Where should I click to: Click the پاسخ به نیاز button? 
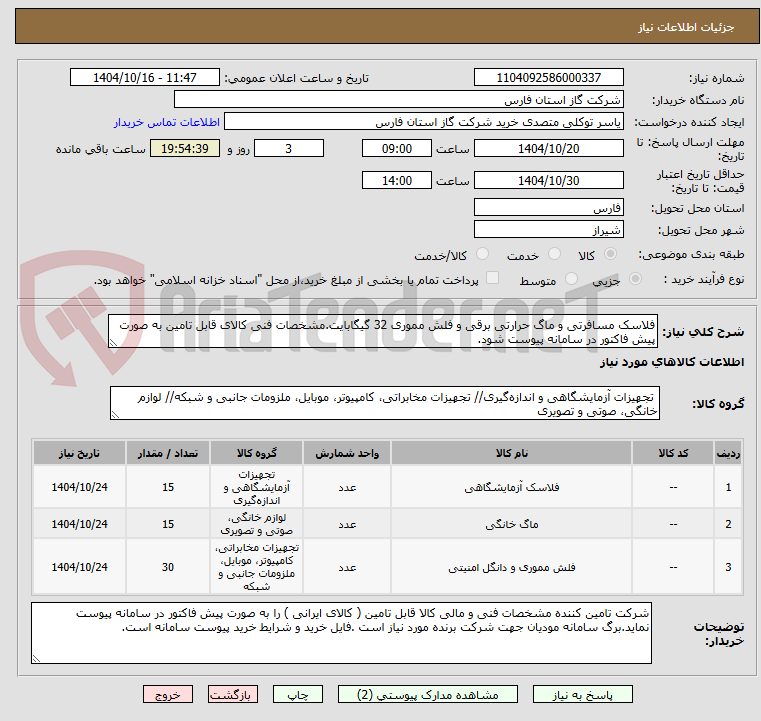[582, 694]
